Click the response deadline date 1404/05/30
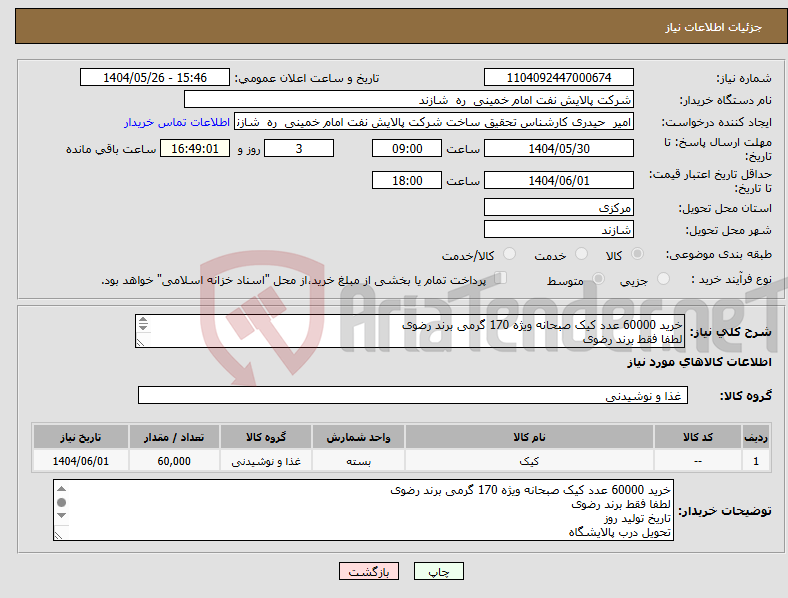788x598 pixels. point(558,148)
